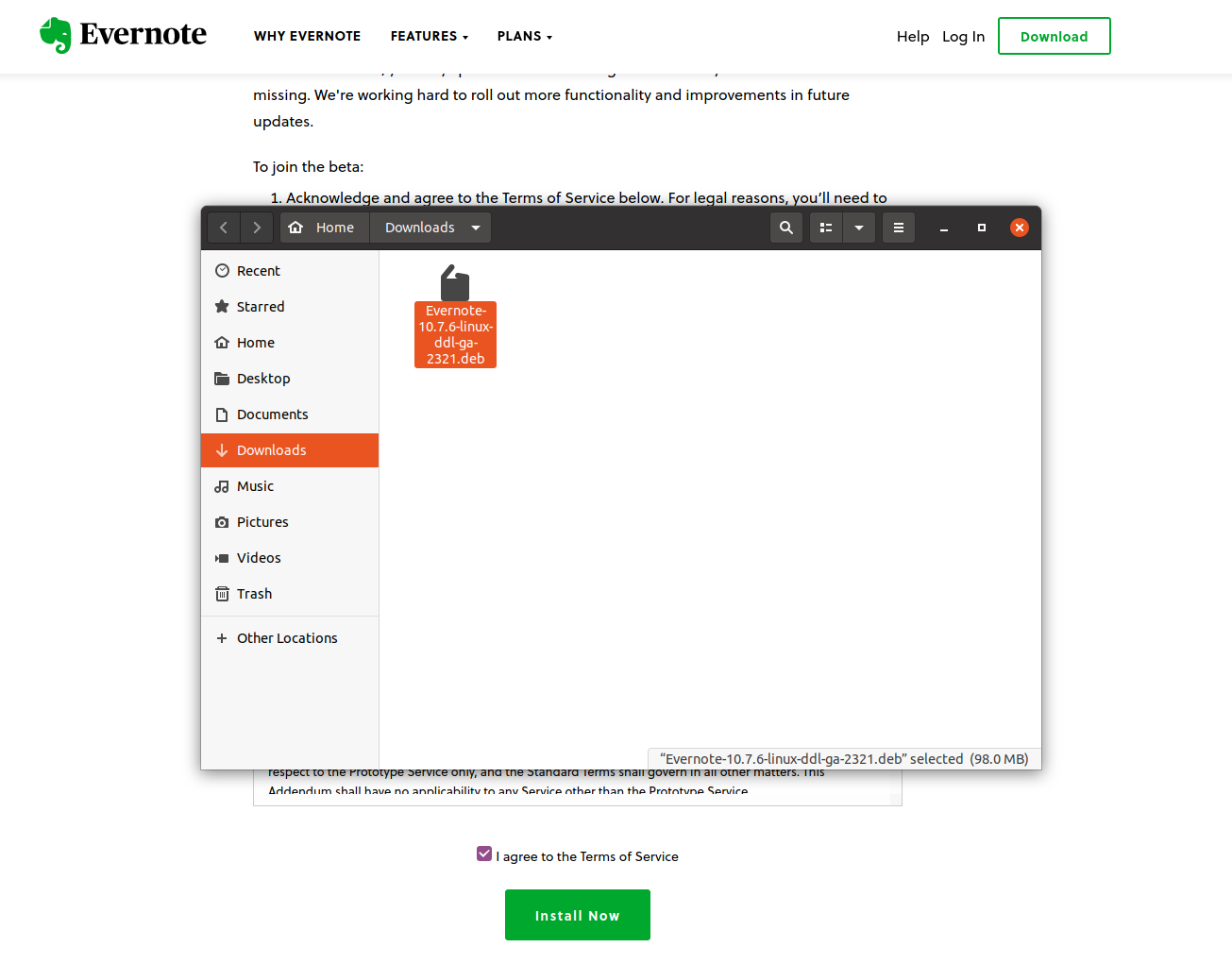
Task: Click the Install Now button
Action: tap(577, 914)
